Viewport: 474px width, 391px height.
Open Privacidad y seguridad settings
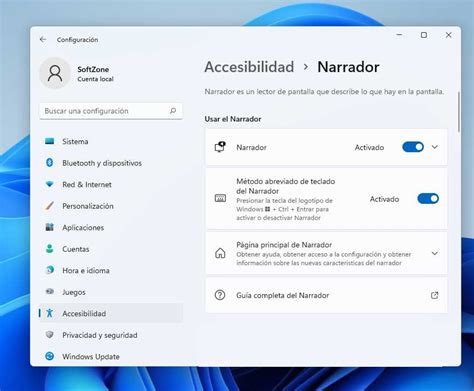click(111, 335)
